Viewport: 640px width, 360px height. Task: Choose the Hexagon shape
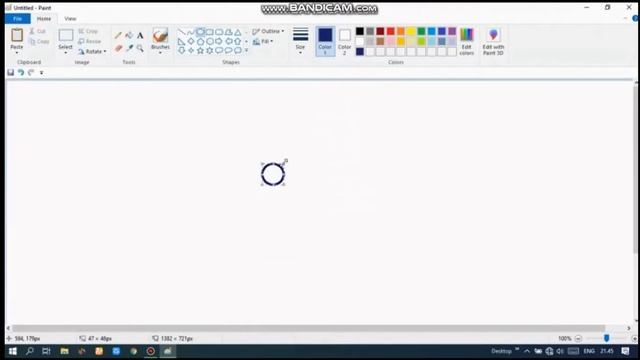tap(210, 41)
